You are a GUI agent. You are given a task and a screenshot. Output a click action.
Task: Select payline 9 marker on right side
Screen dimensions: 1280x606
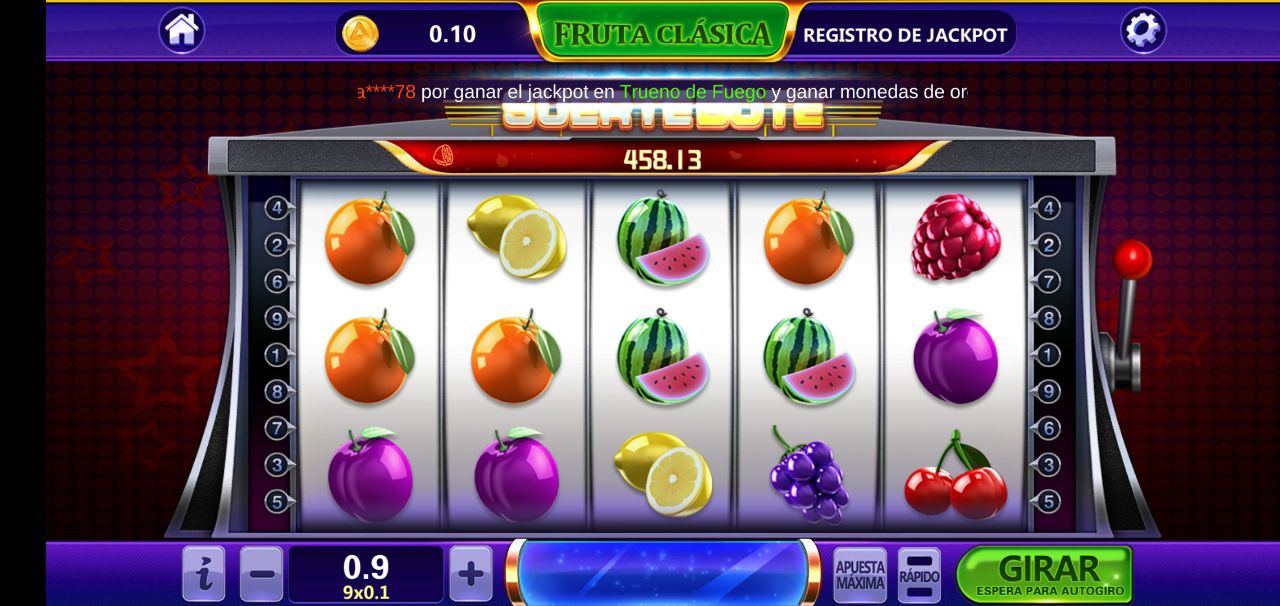pyautogui.click(x=1047, y=391)
